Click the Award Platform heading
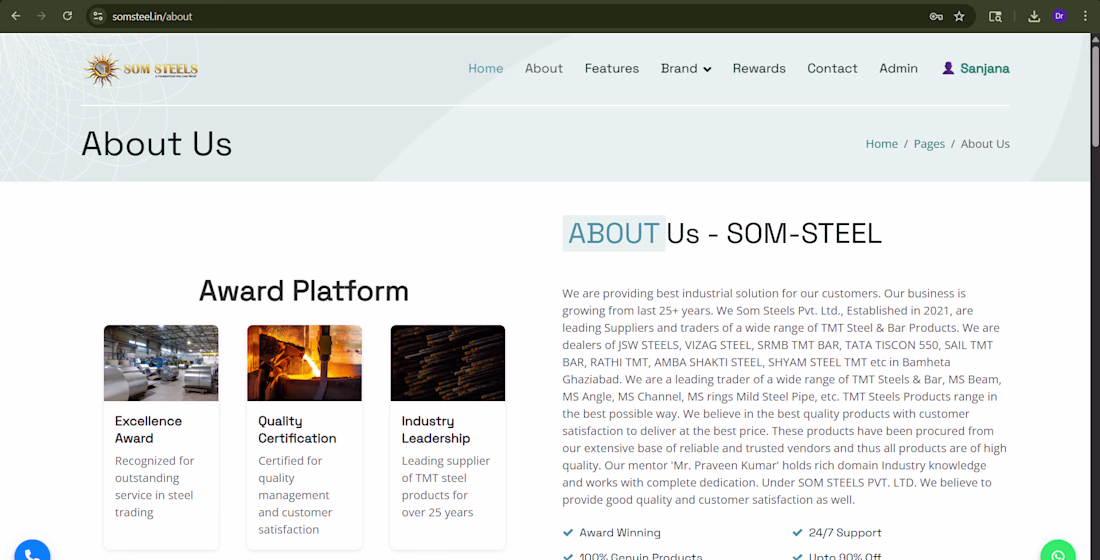This screenshot has height=560, width=1100. click(304, 291)
